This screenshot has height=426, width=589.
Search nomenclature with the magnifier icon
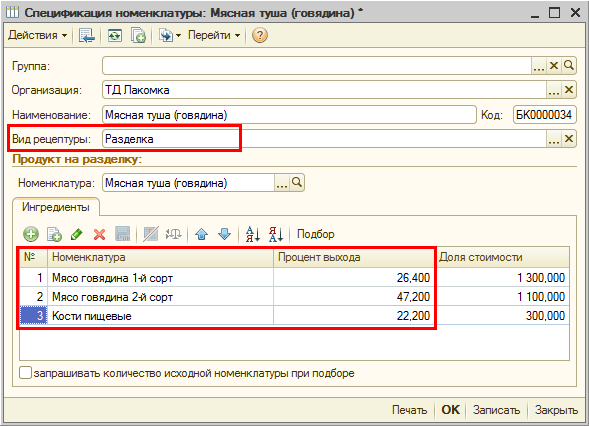pos(297,183)
